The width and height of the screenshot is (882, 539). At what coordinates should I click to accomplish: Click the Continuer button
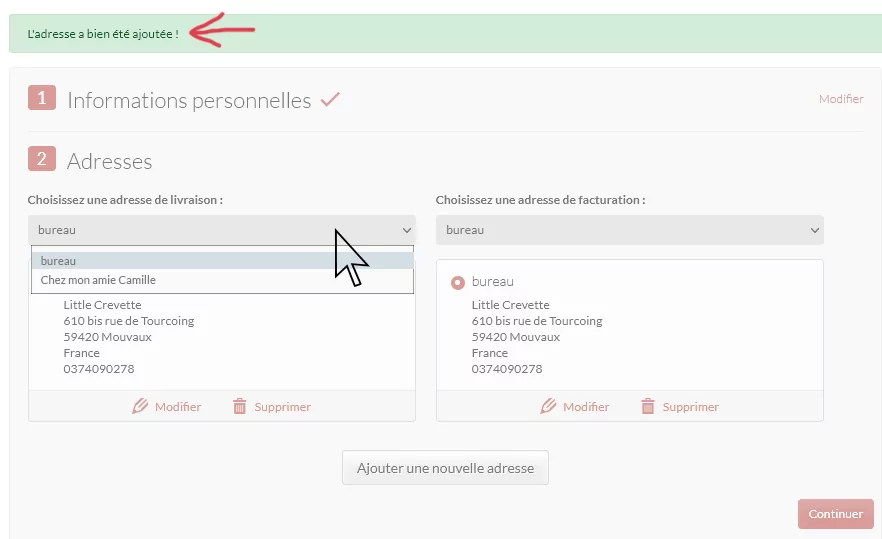(x=835, y=514)
